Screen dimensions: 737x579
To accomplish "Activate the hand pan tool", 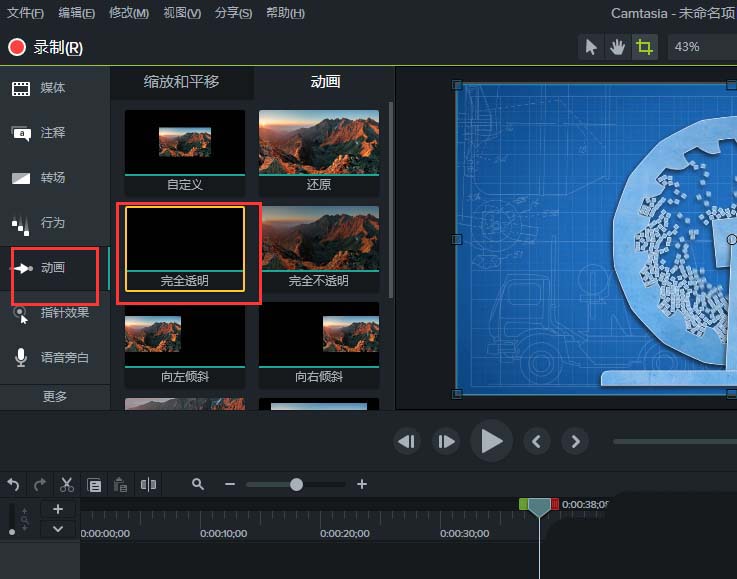I will pyautogui.click(x=618, y=47).
